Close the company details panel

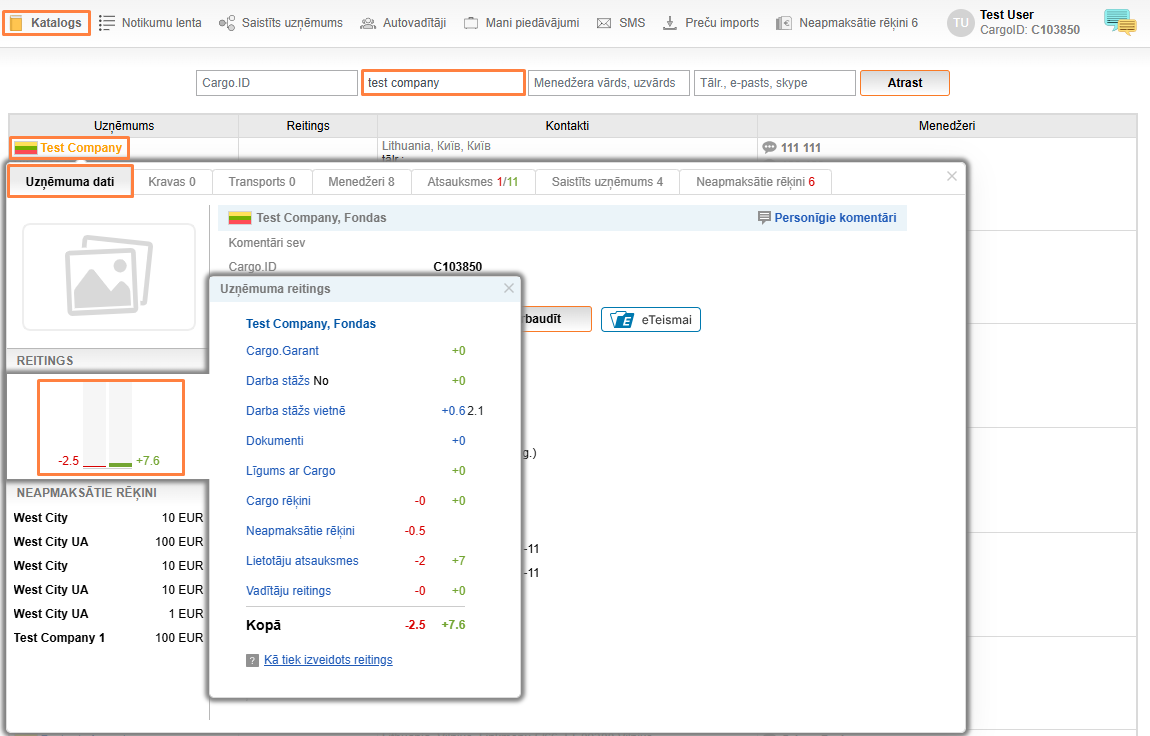point(952,176)
